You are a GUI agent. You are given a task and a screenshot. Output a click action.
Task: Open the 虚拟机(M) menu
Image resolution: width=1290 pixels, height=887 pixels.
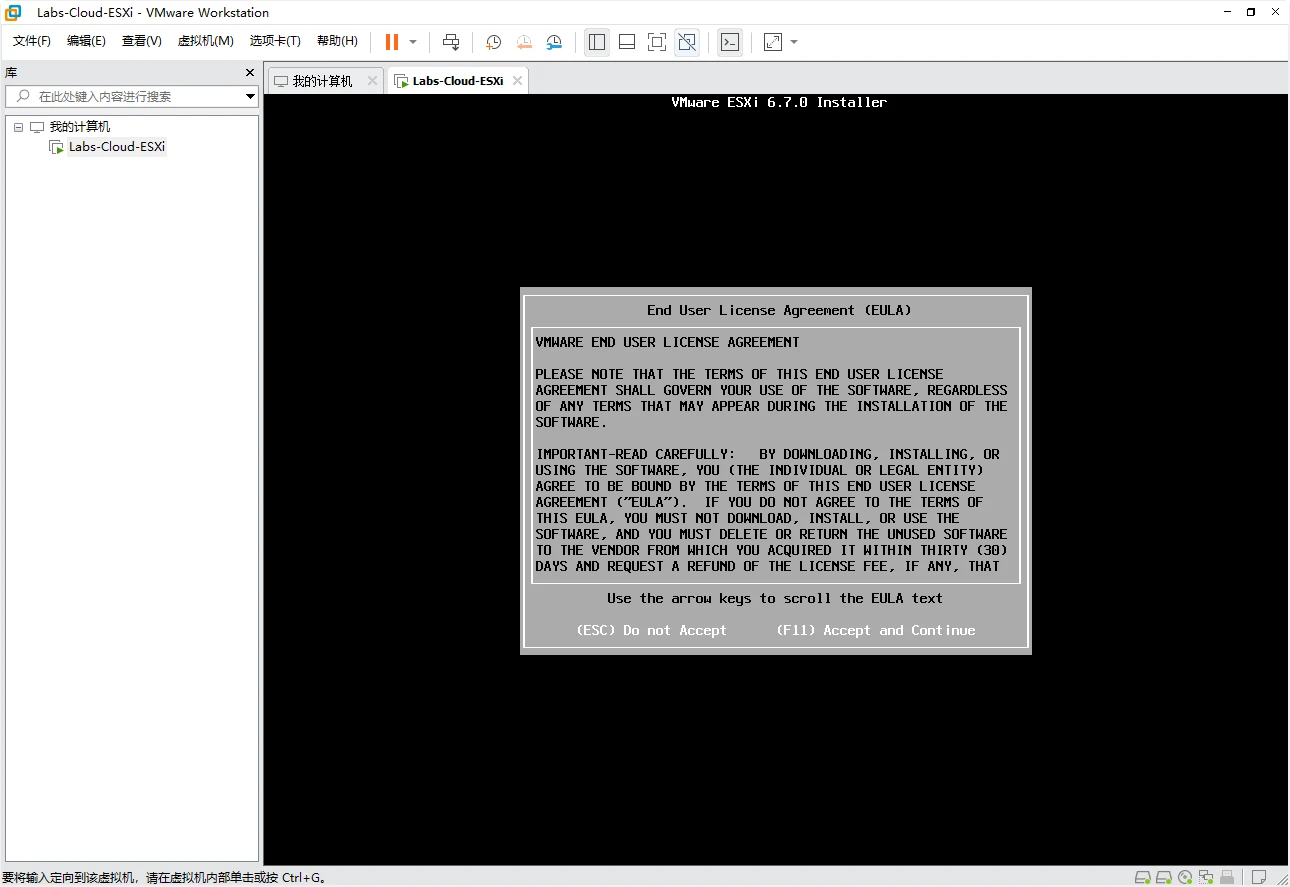205,41
